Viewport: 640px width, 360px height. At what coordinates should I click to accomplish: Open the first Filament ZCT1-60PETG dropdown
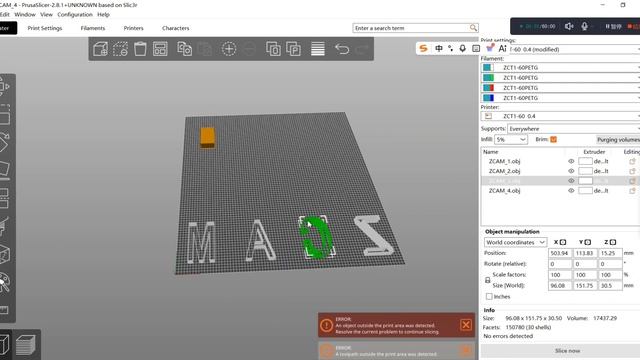pos(560,67)
